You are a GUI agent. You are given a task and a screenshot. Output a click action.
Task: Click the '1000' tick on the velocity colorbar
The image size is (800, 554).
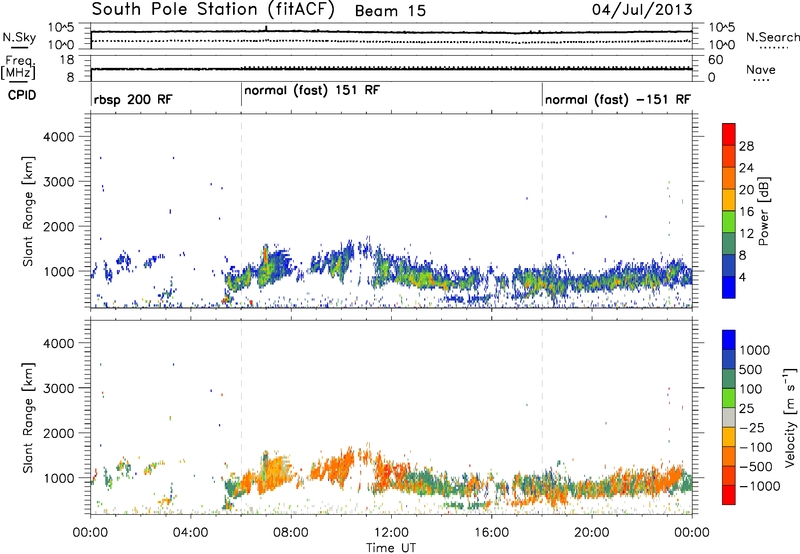click(755, 350)
